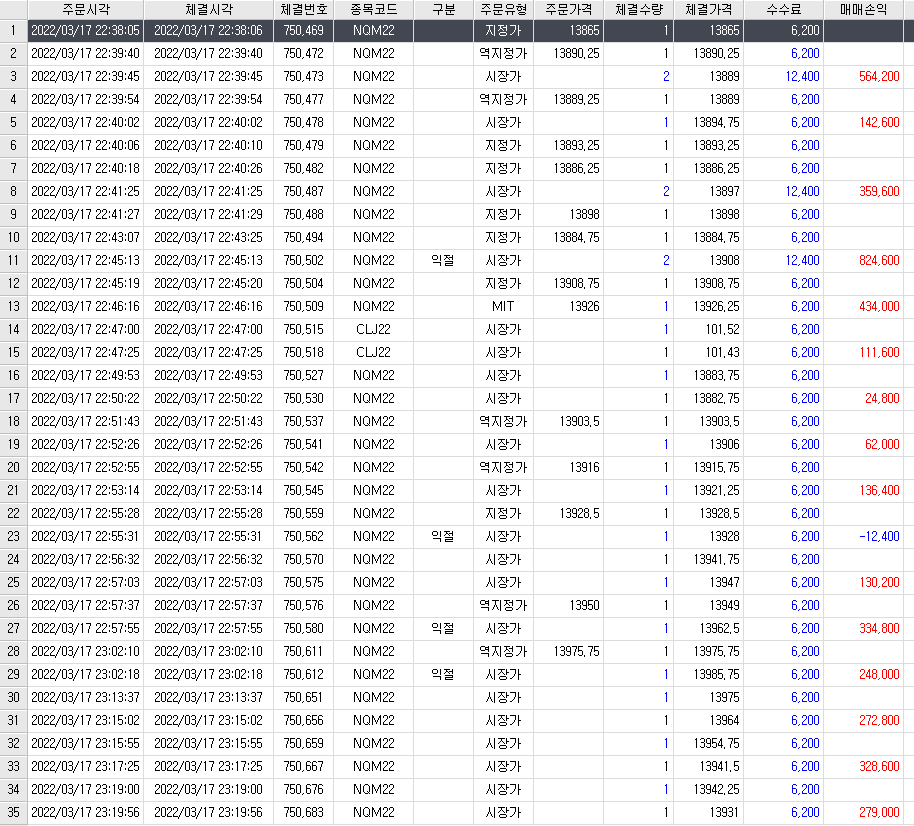Click order price 13865 in row 1

tap(584, 30)
